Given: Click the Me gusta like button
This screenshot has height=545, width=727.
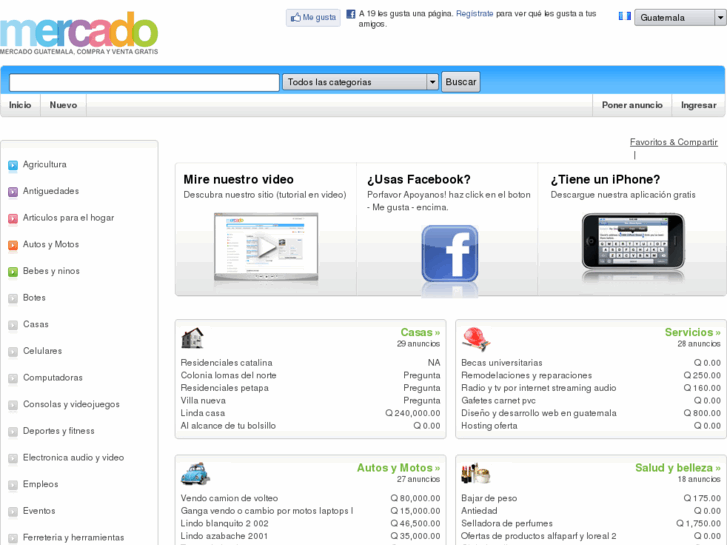Looking at the screenshot, I should click(313, 18).
